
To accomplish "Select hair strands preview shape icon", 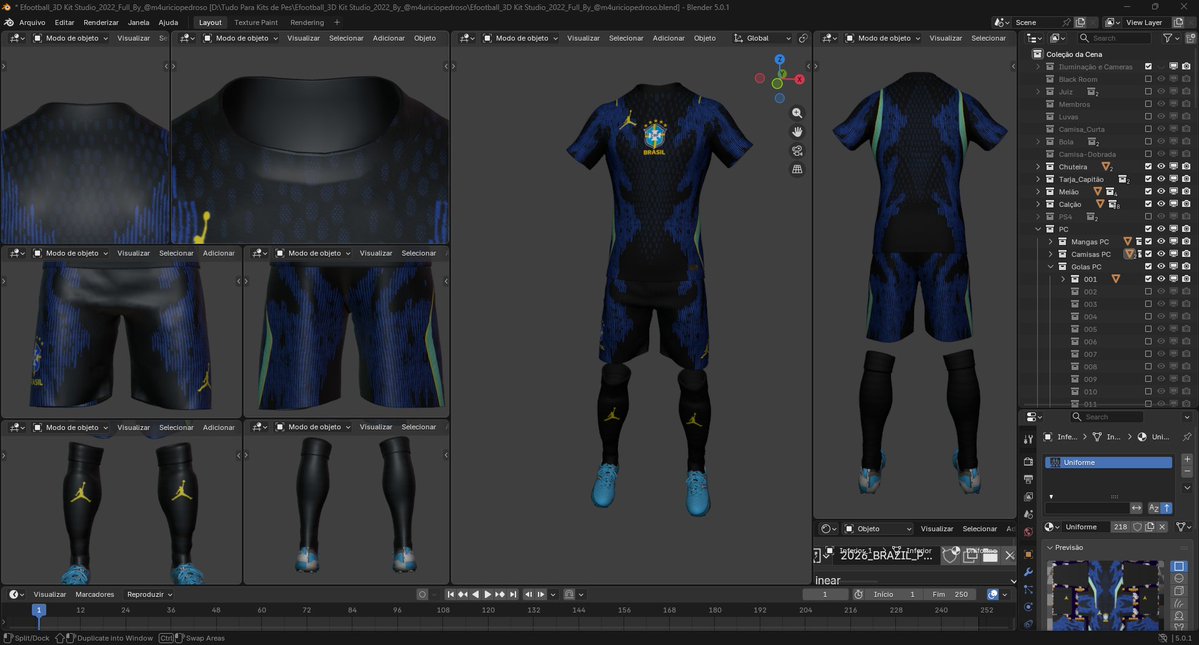I will [x=1179, y=603].
